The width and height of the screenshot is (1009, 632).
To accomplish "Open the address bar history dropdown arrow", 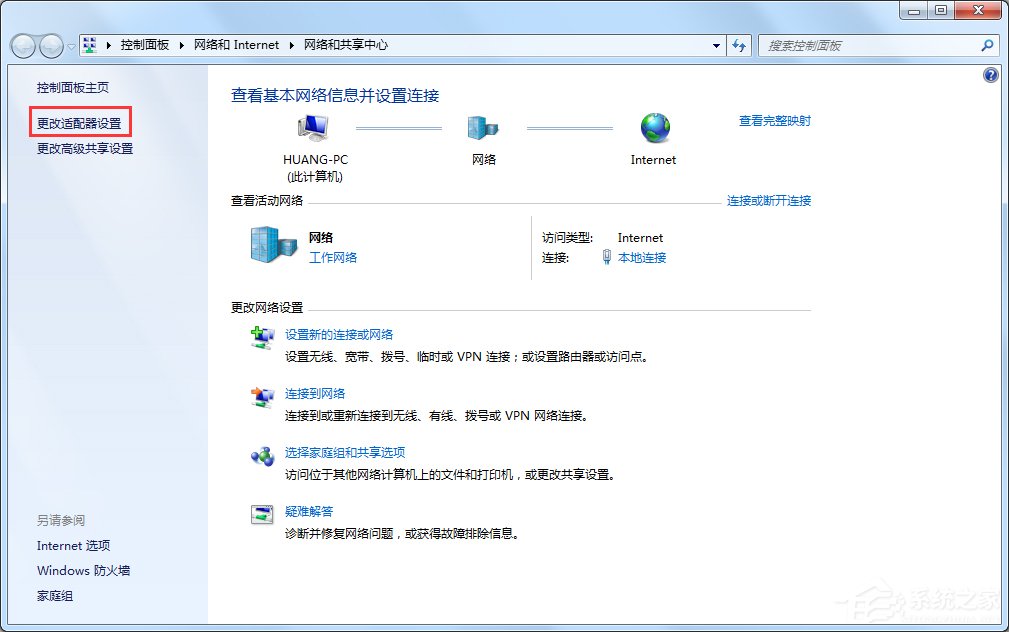I will [x=715, y=45].
